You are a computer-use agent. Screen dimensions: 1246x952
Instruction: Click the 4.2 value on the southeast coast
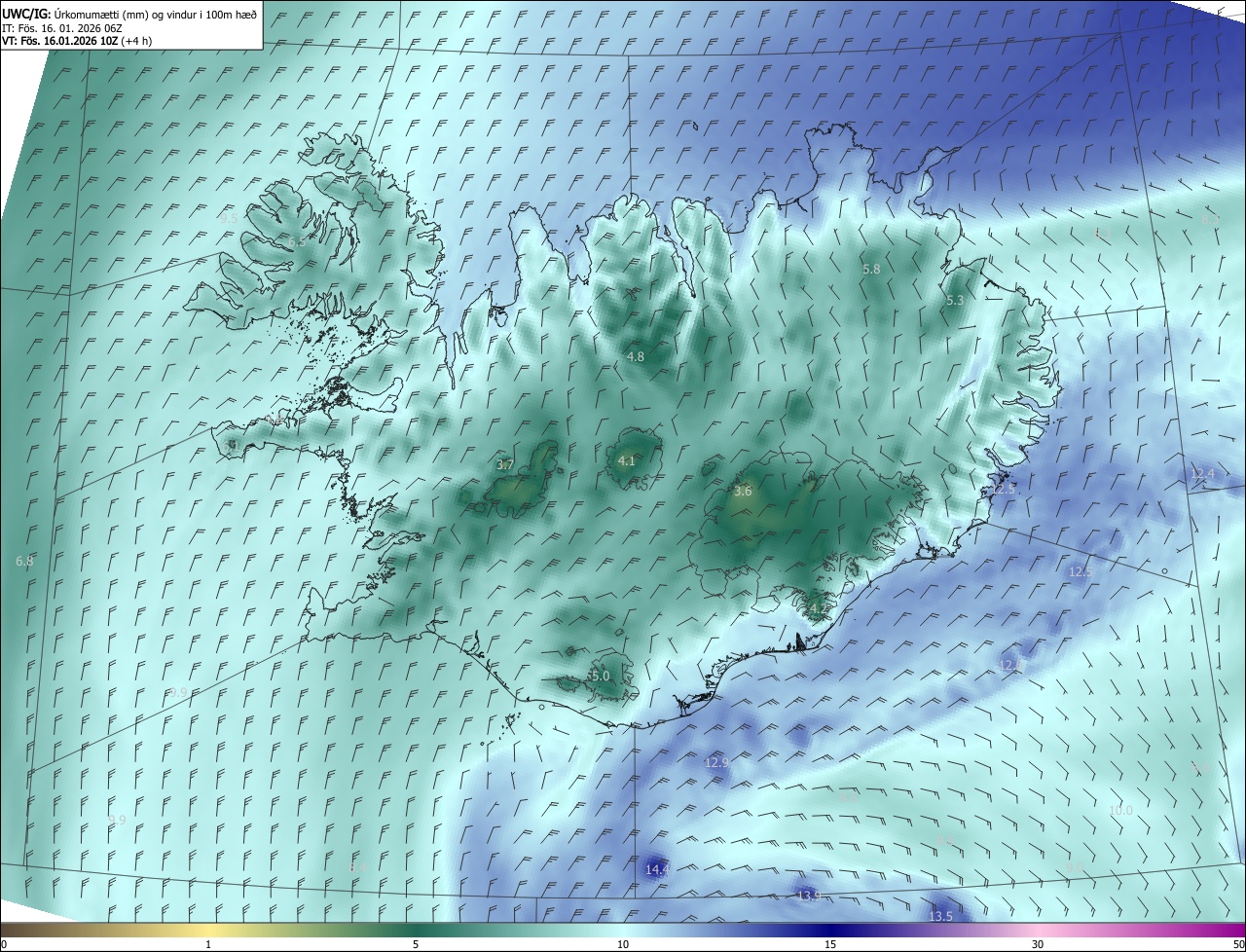(x=818, y=610)
